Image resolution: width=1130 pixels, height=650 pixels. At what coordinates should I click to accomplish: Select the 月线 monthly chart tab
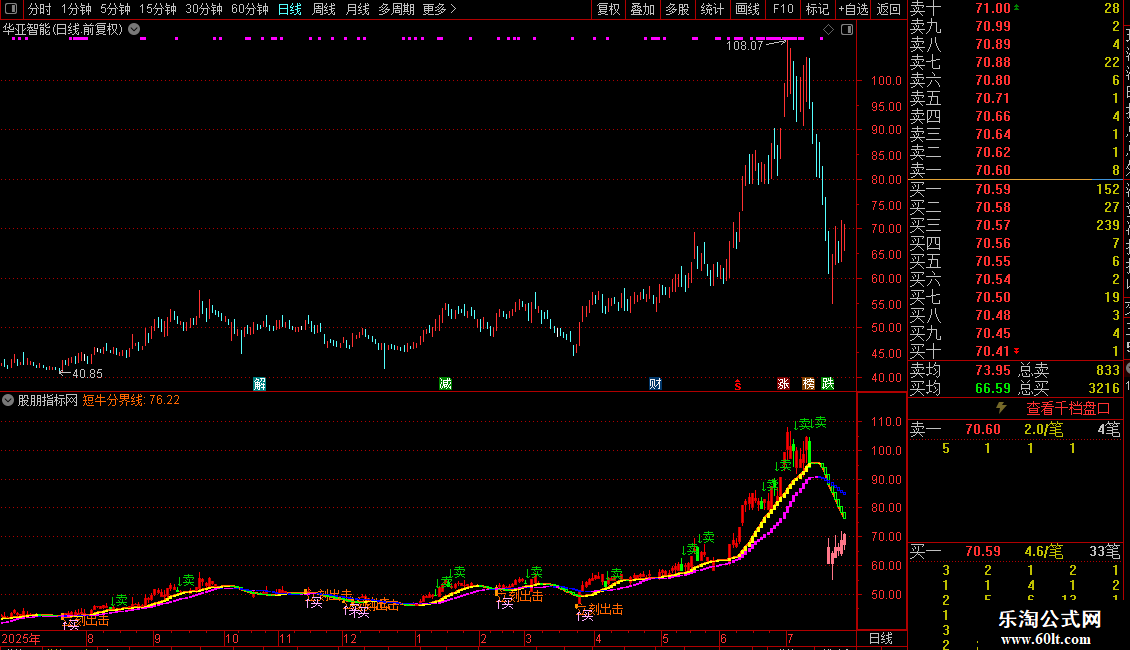[x=357, y=9]
